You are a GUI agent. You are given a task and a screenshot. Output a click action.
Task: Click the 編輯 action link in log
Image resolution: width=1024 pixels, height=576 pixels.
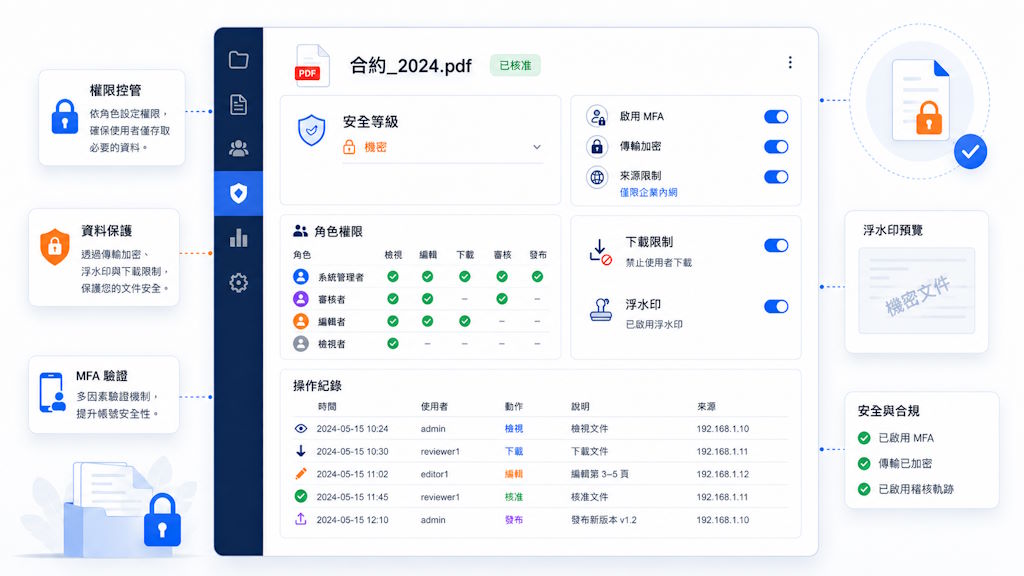click(514, 474)
